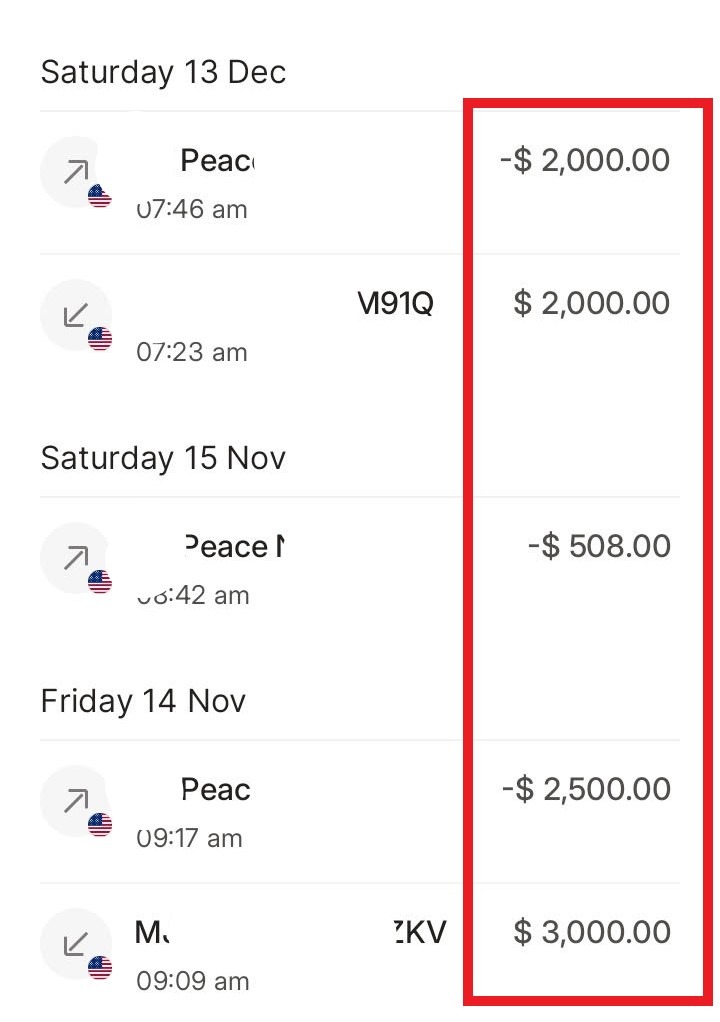The image size is (720, 1022).
Task: Click the Friday 14 Nov date header
Action: click(143, 701)
